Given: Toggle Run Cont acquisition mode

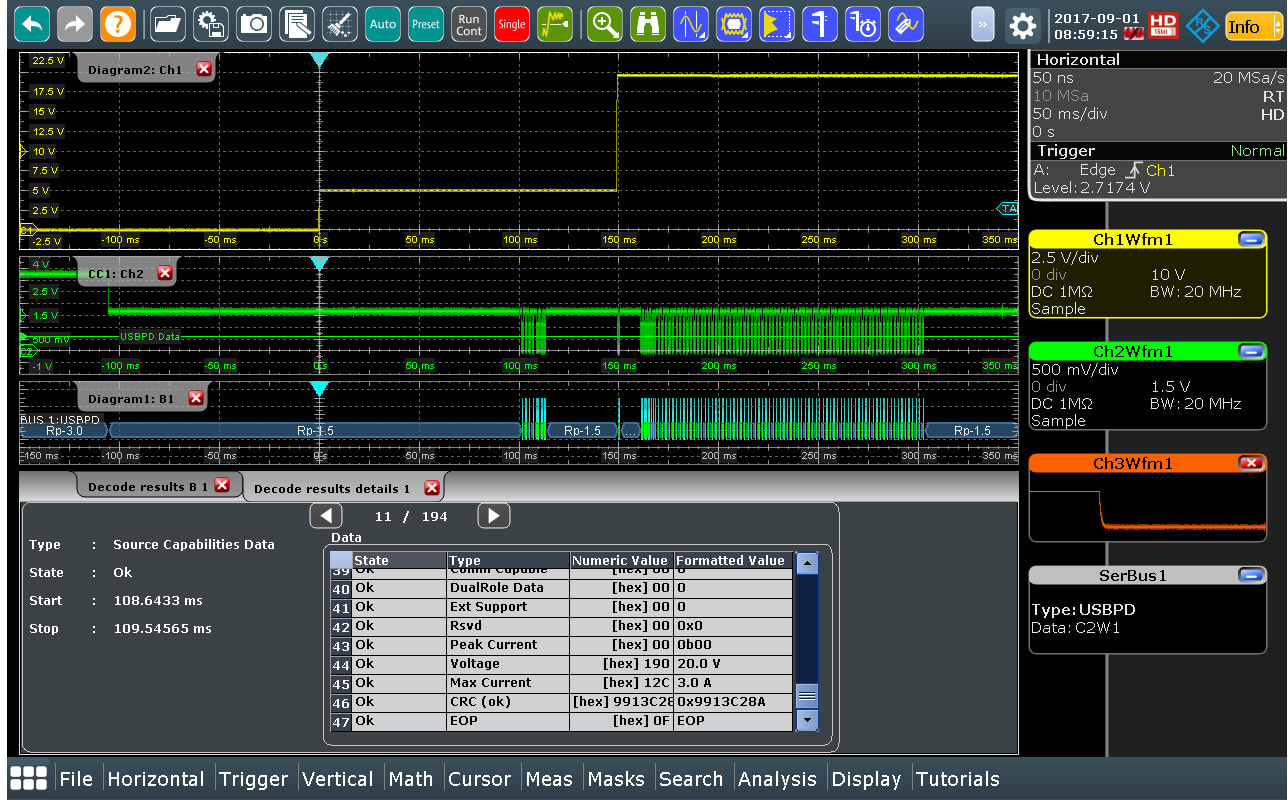Looking at the screenshot, I should click(x=469, y=24).
